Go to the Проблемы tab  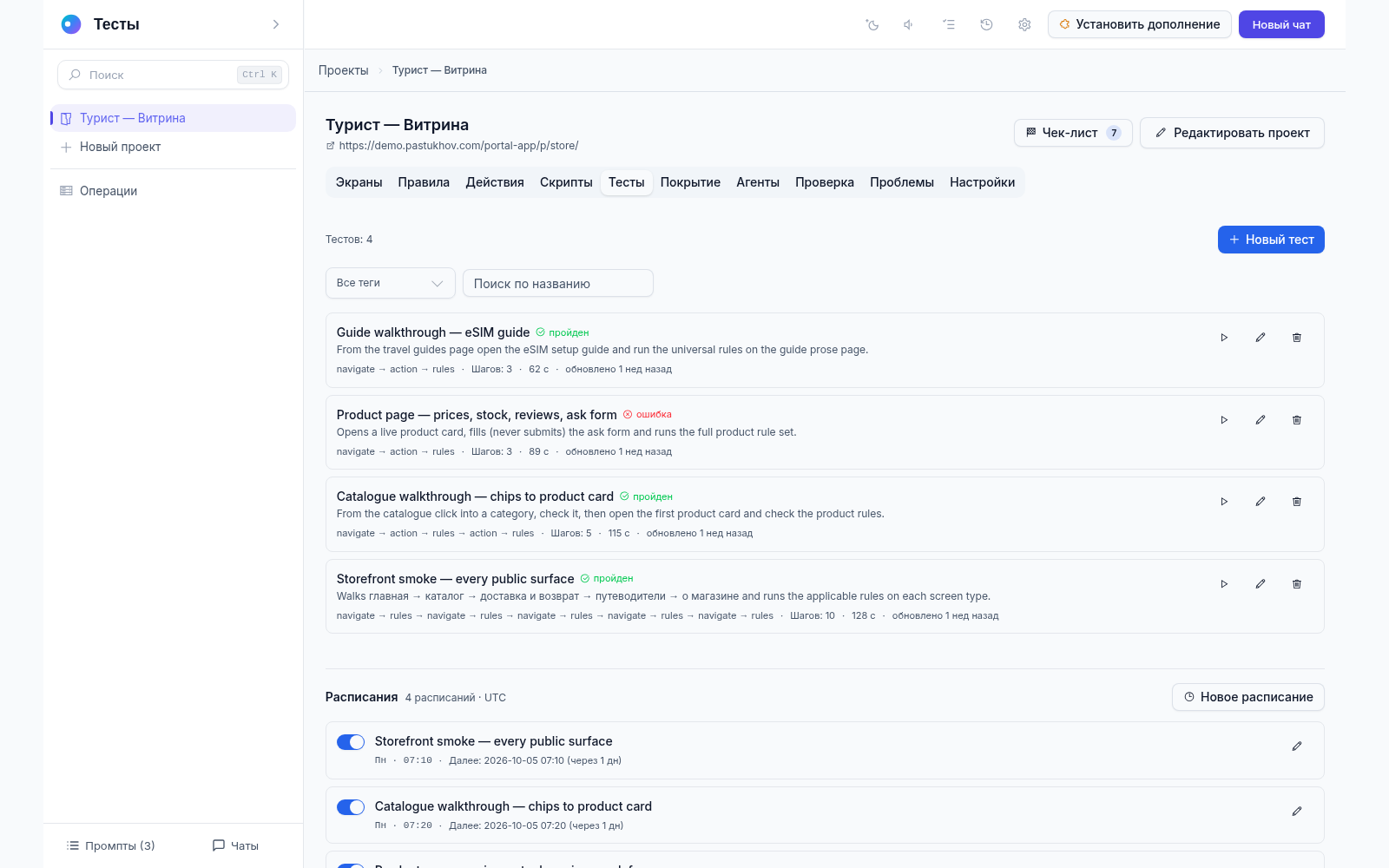point(902,182)
